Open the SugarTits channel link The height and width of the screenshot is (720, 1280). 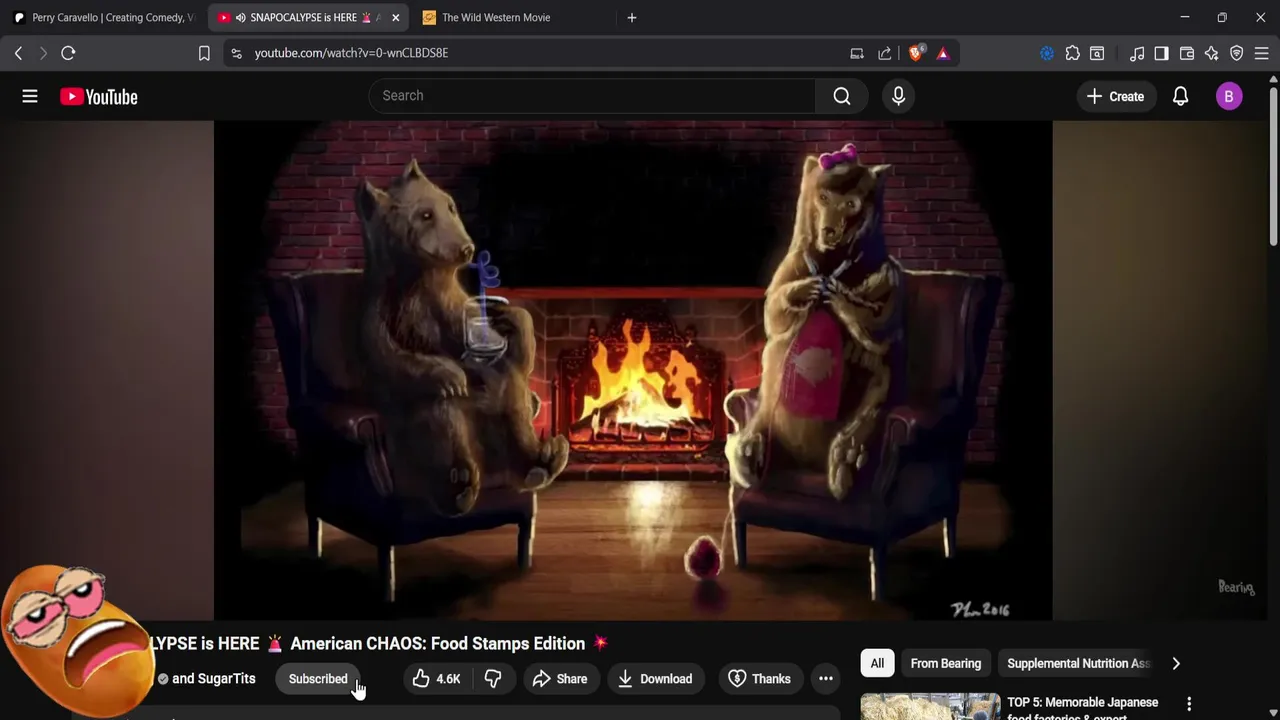click(x=213, y=679)
